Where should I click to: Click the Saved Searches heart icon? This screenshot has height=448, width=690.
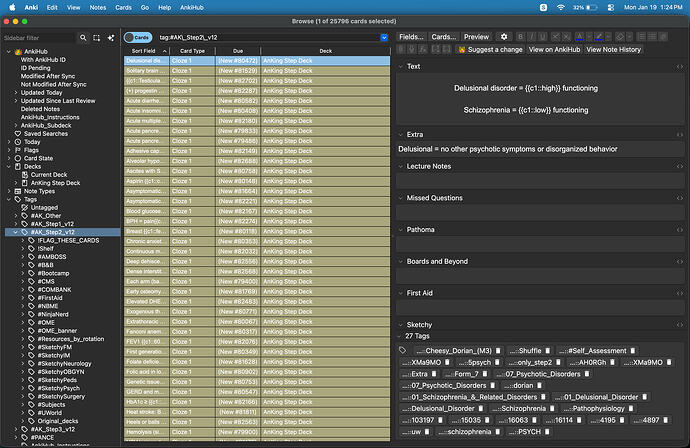click(x=17, y=133)
